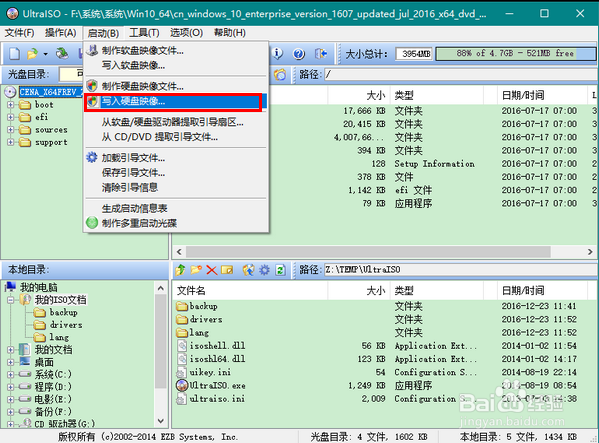Click the Rename folder icon in the local toolbar

point(227,270)
